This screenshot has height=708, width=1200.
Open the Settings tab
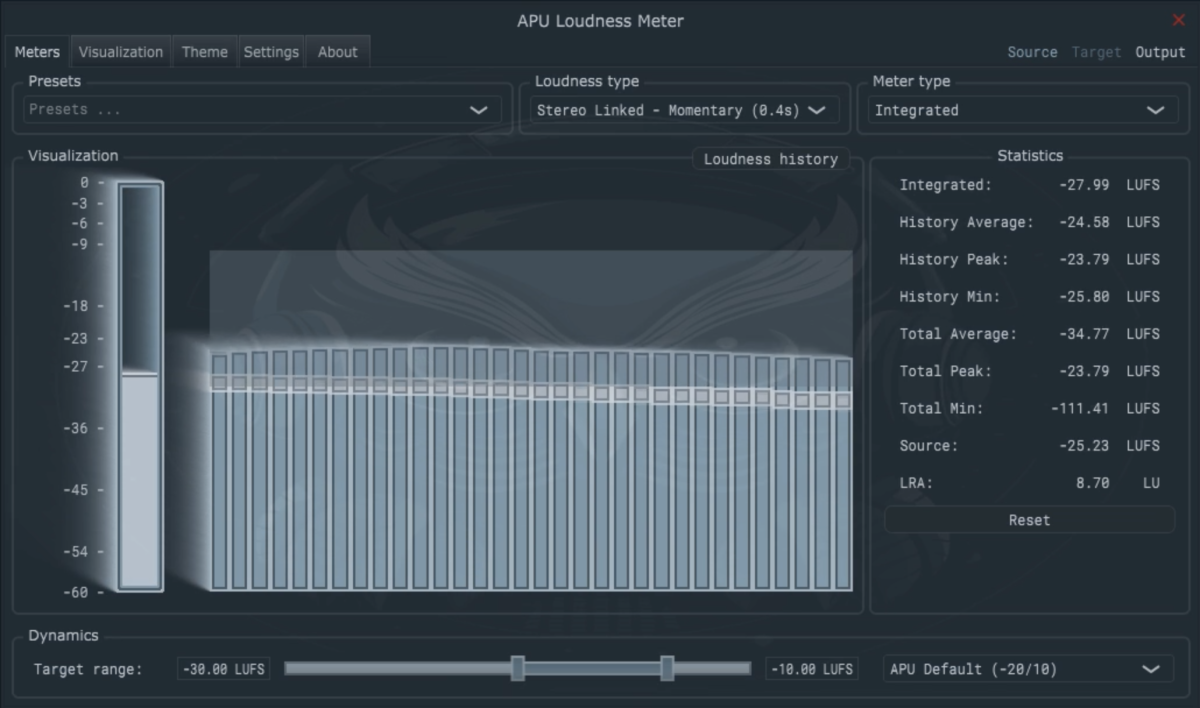pos(271,52)
